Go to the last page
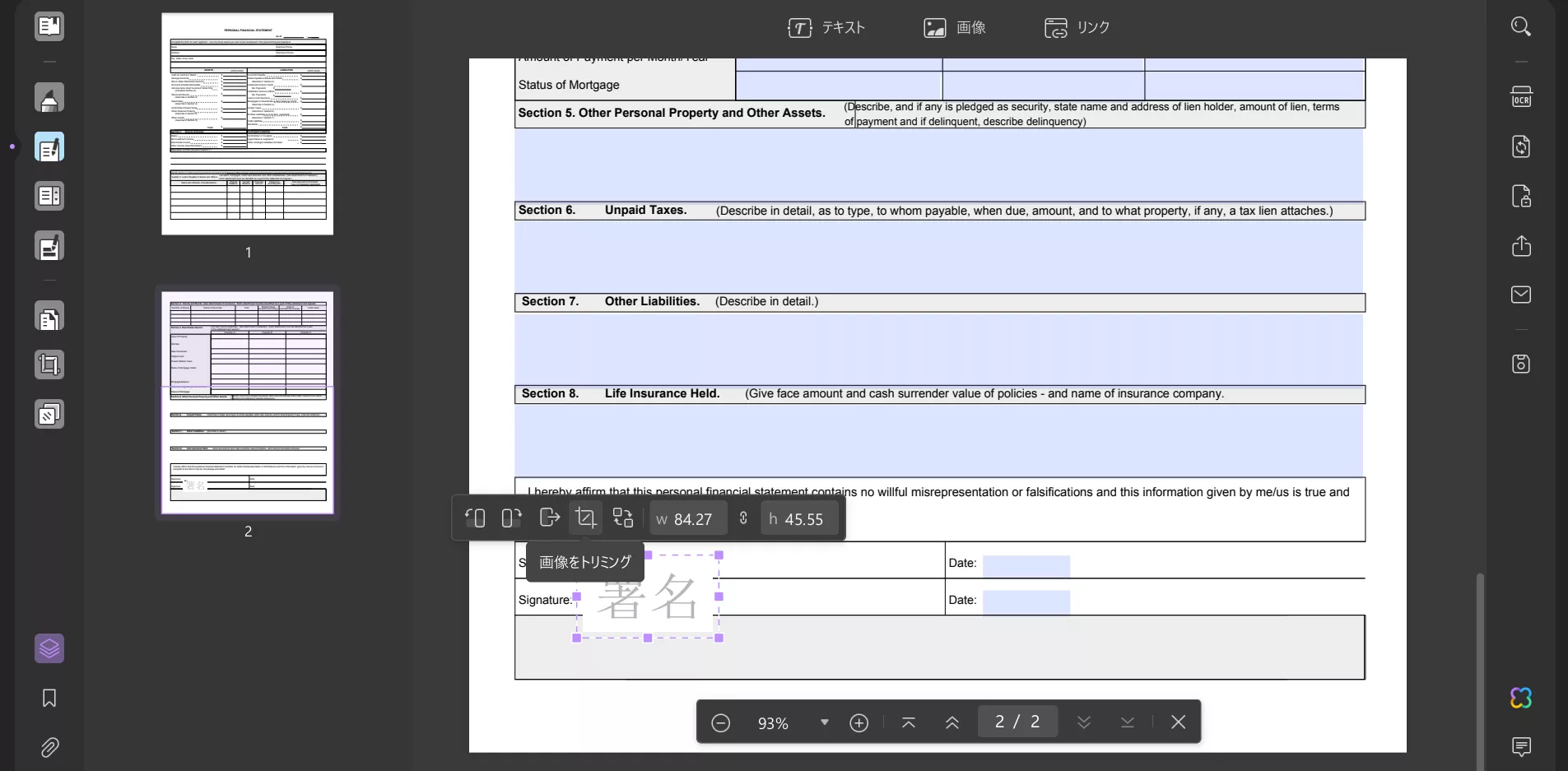 1128,722
